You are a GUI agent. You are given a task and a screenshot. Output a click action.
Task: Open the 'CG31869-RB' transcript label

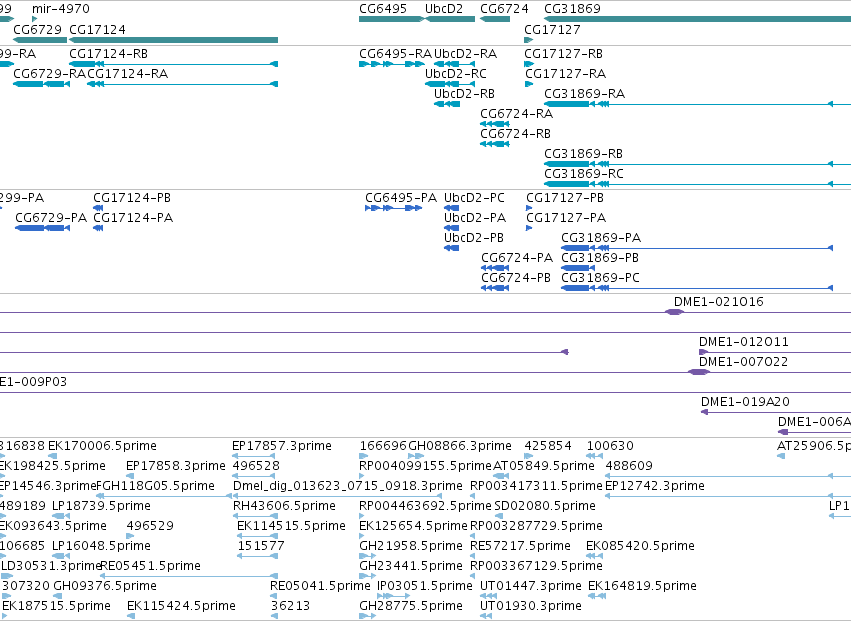point(583,154)
